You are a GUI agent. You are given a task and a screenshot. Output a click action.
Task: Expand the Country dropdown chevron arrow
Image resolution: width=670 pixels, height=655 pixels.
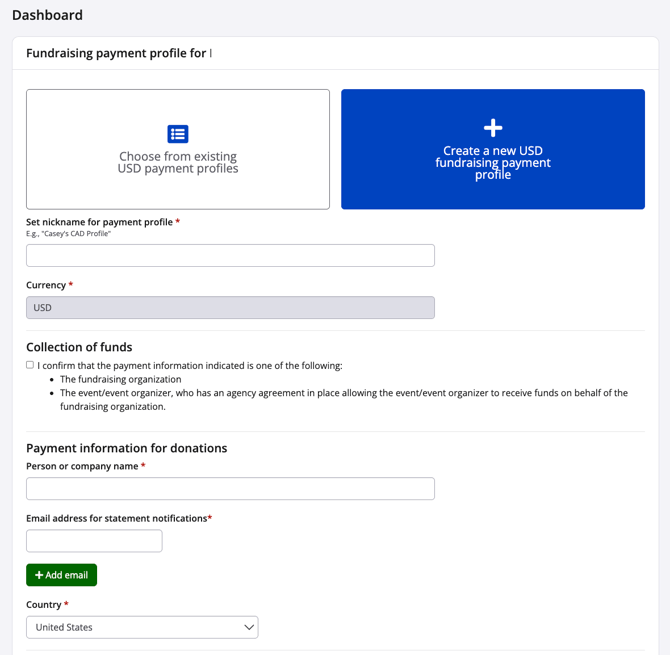249,628
